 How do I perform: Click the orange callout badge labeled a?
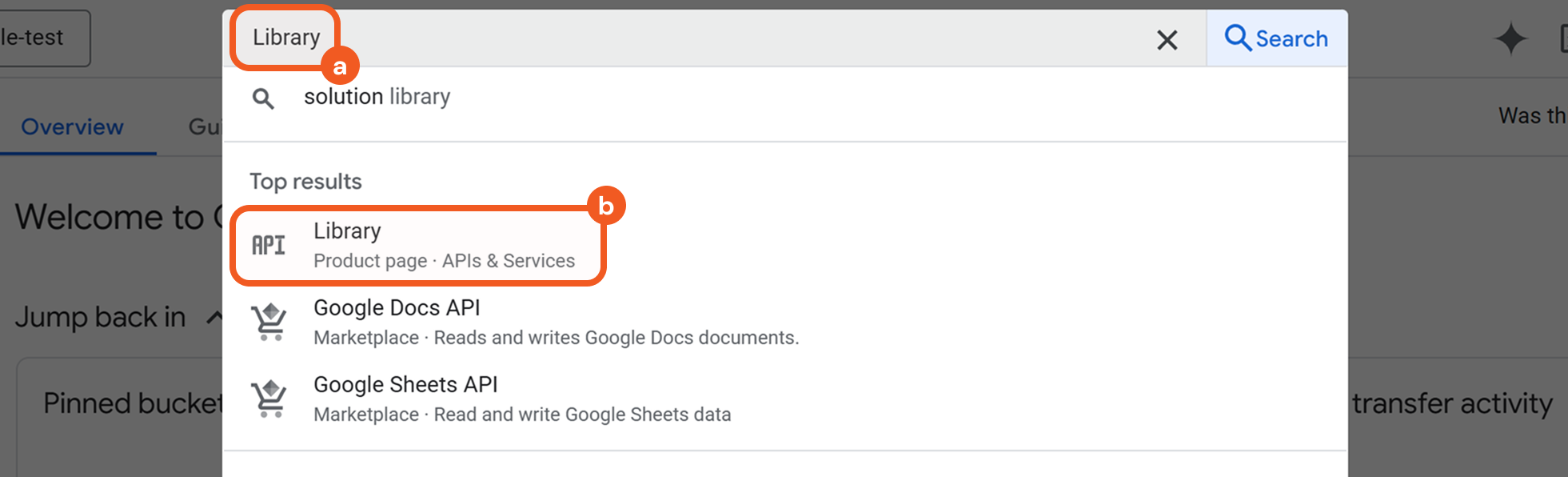340,66
